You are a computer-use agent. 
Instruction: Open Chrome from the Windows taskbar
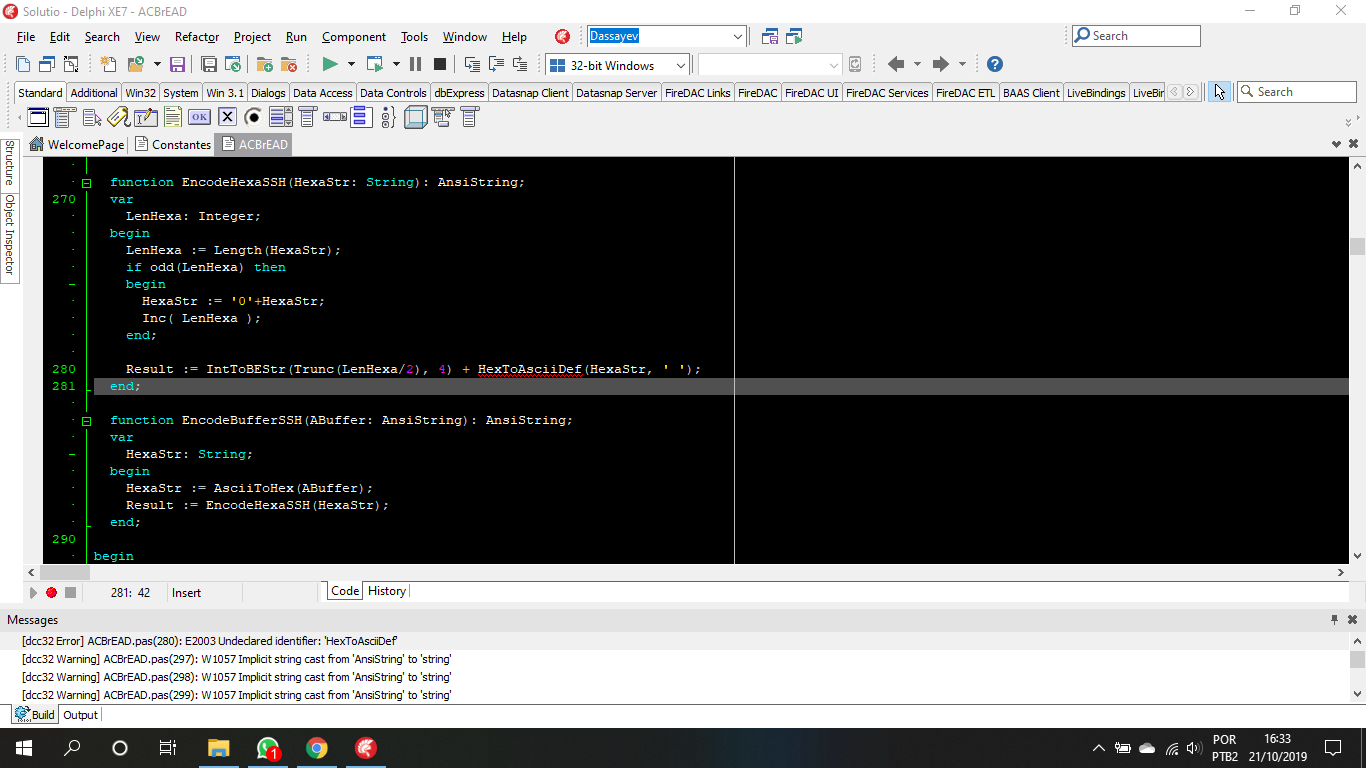point(316,748)
